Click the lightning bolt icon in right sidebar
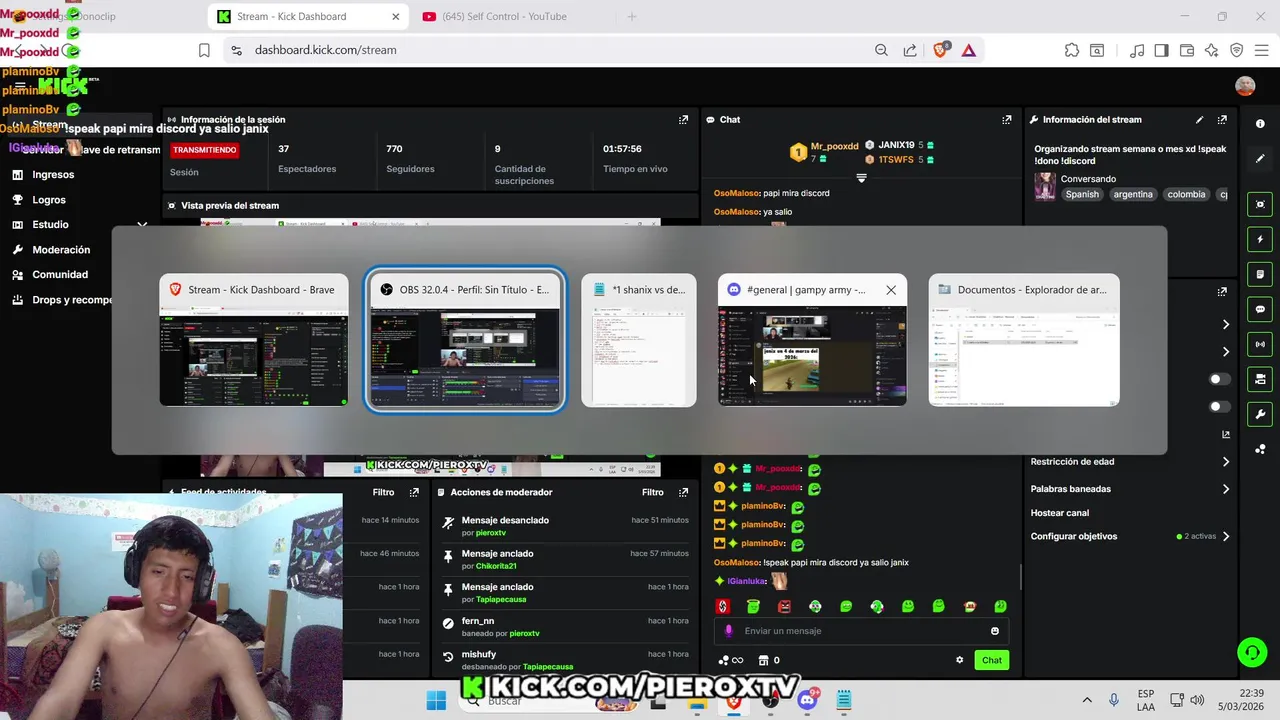1280x720 pixels. coord(1260,239)
